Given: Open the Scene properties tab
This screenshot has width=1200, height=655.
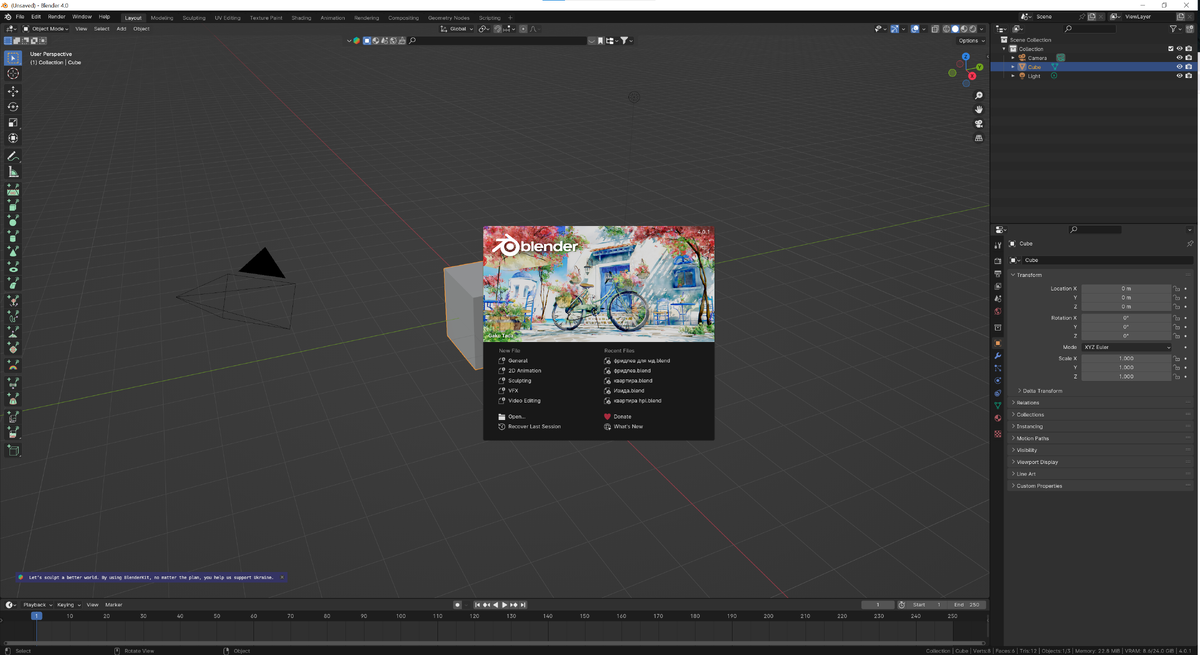Looking at the screenshot, I should (x=998, y=299).
